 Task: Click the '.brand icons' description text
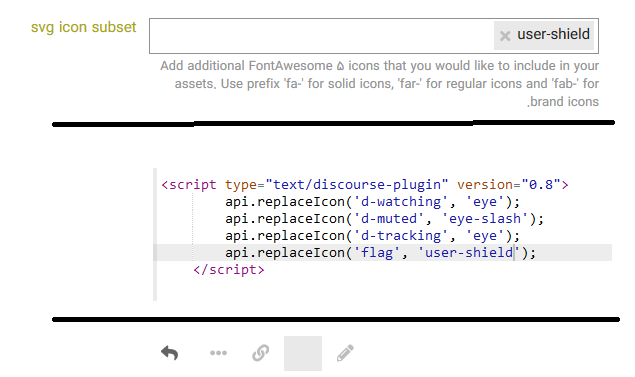[x=563, y=102]
